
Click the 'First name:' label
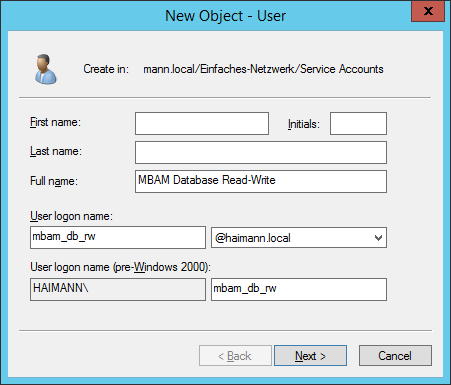pos(55,122)
